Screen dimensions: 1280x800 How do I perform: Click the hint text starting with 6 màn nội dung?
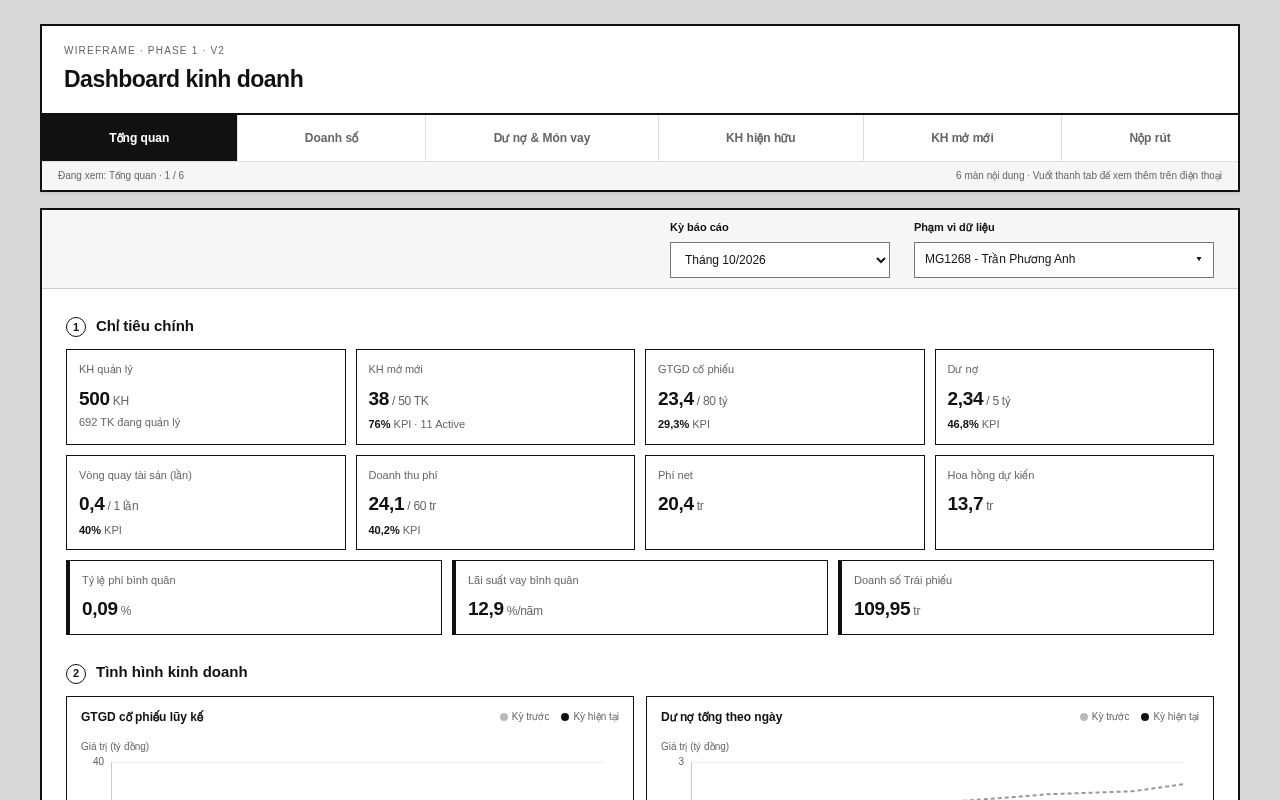click(x=1088, y=176)
